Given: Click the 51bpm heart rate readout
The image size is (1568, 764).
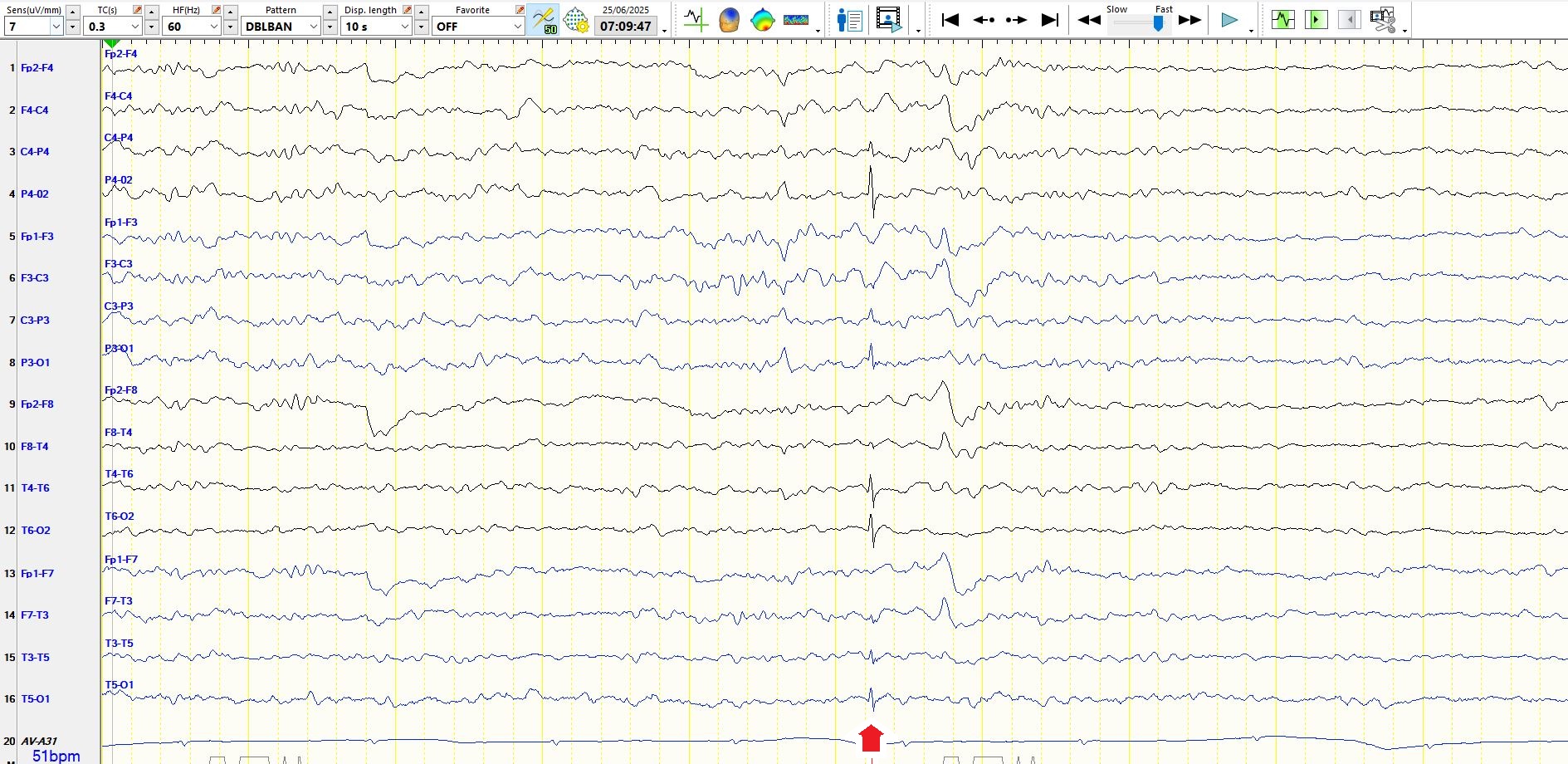Looking at the screenshot, I should [x=56, y=756].
